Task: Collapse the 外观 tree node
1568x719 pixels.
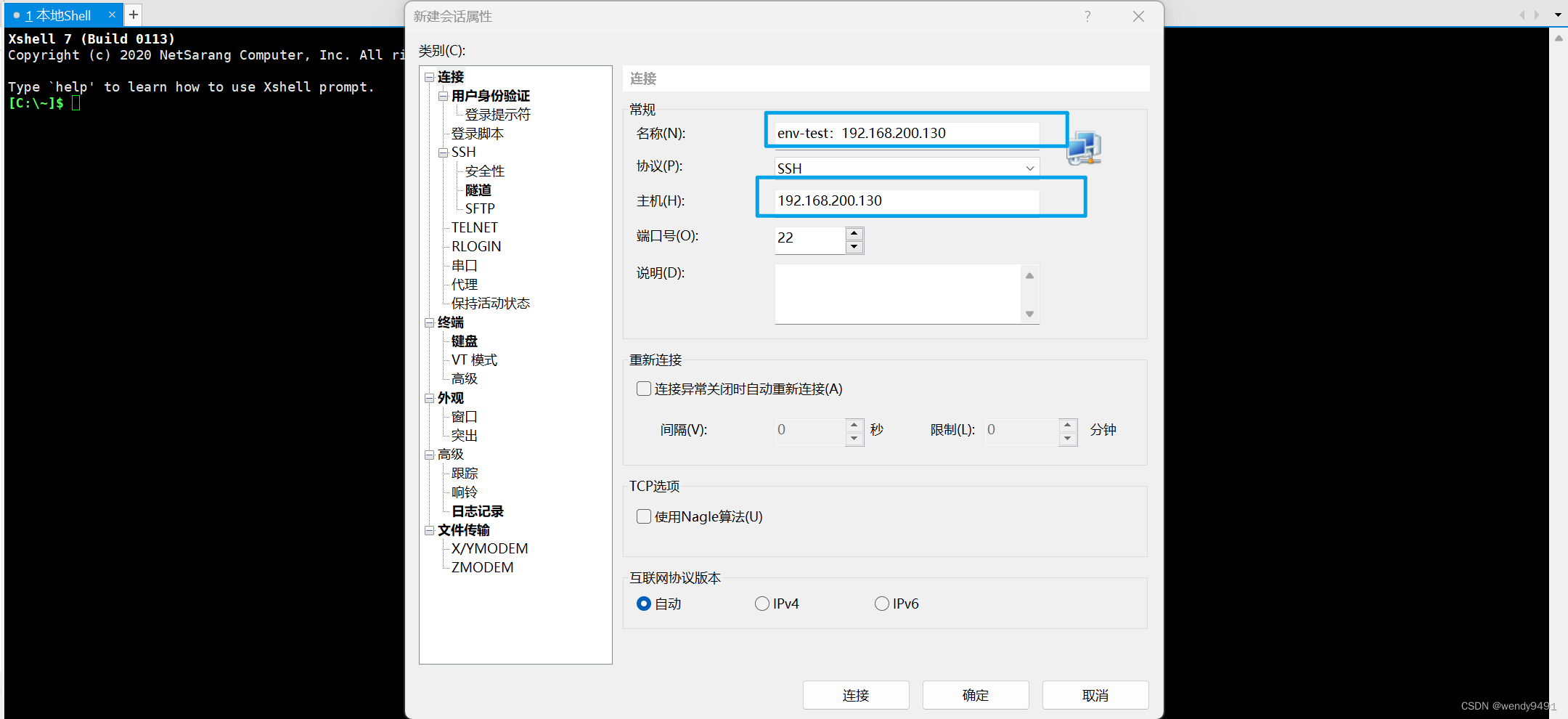Action: (x=429, y=398)
